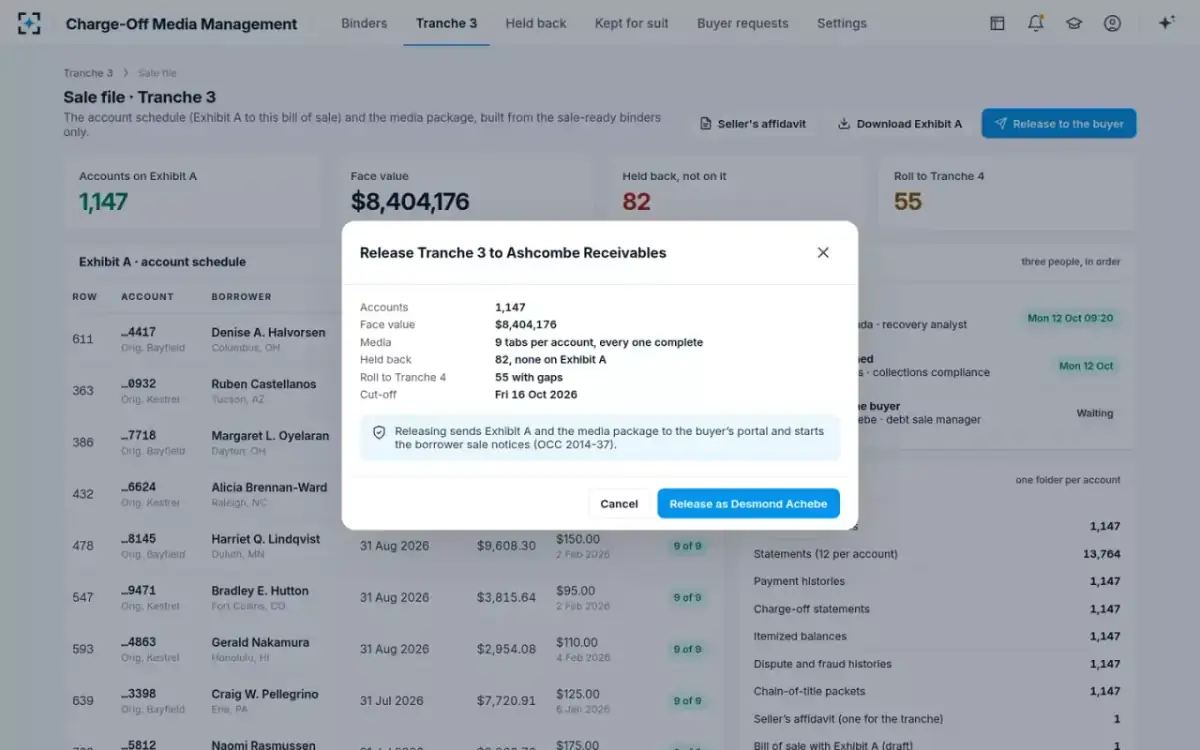The width and height of the screenshot is (1200, 750).
Task: Click the Dispute and fraud histories row
Action: coord(937,664)
